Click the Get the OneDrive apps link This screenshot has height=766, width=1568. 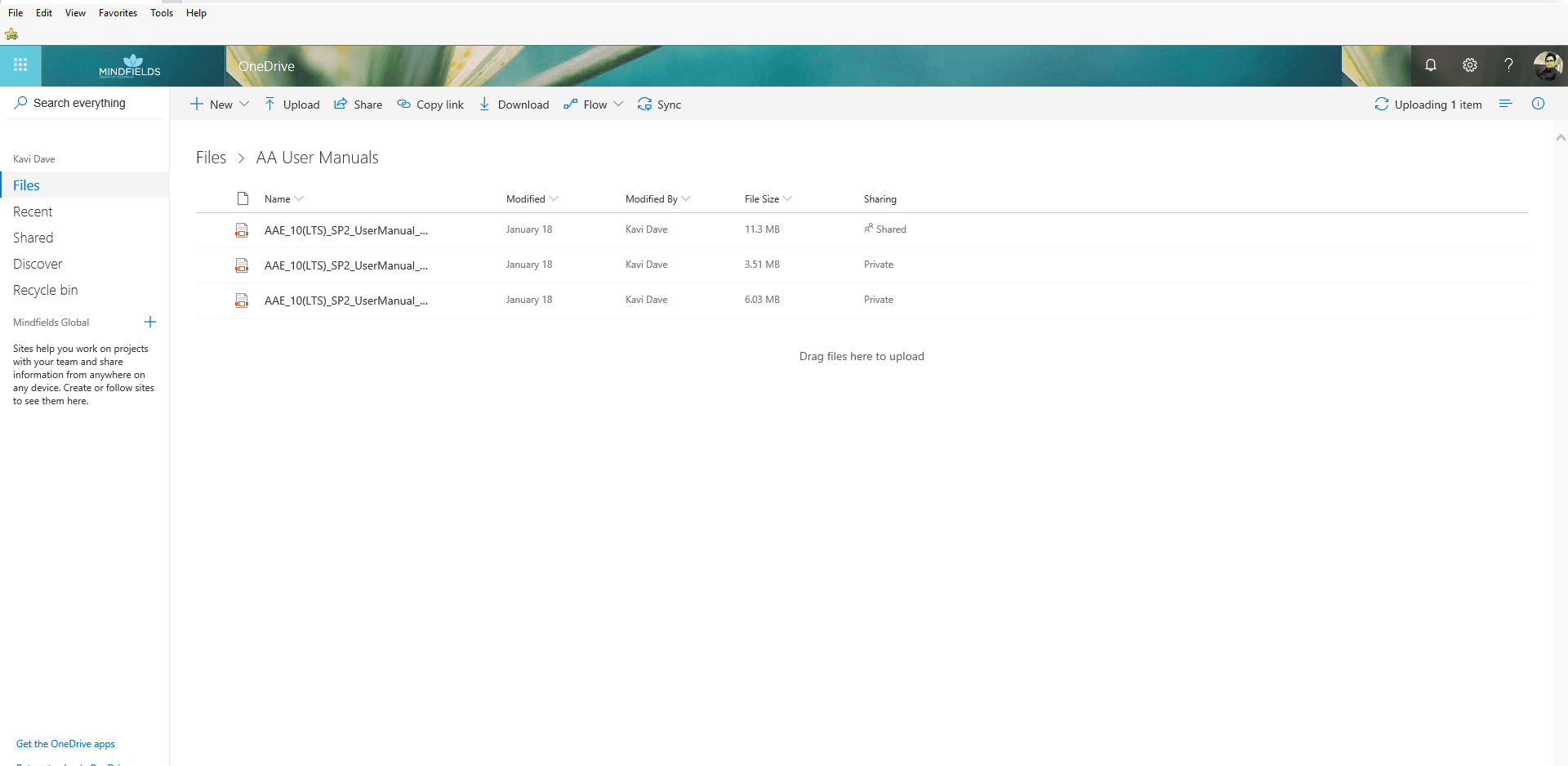65,744
